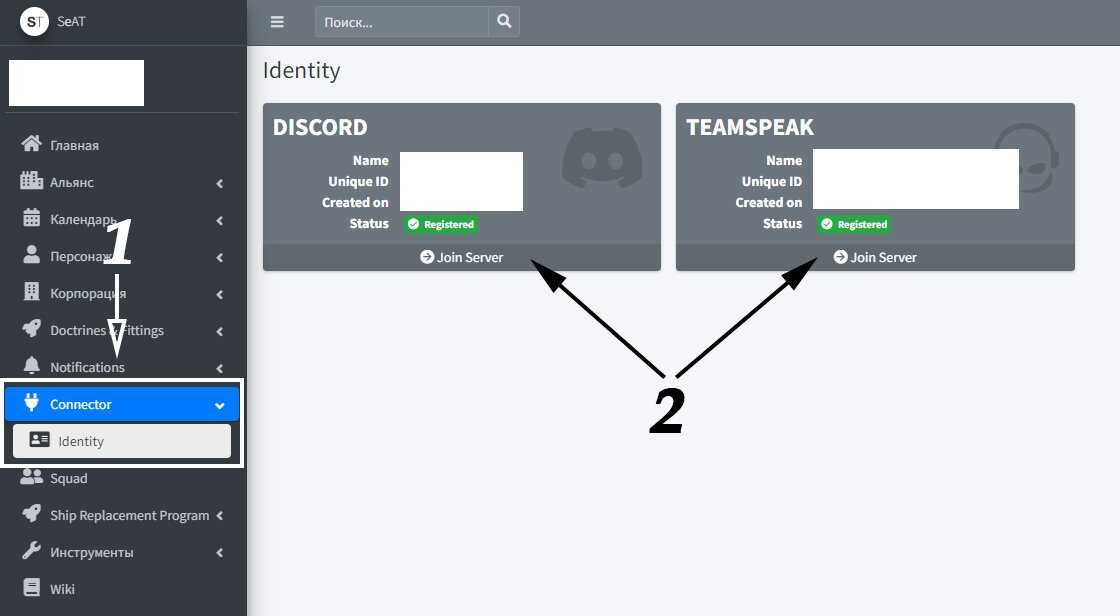Image resolution: width=1120 pixels, height=616 pixels.
Task: Click Created on label in TeamSpeak card
Action: point(769,202)
